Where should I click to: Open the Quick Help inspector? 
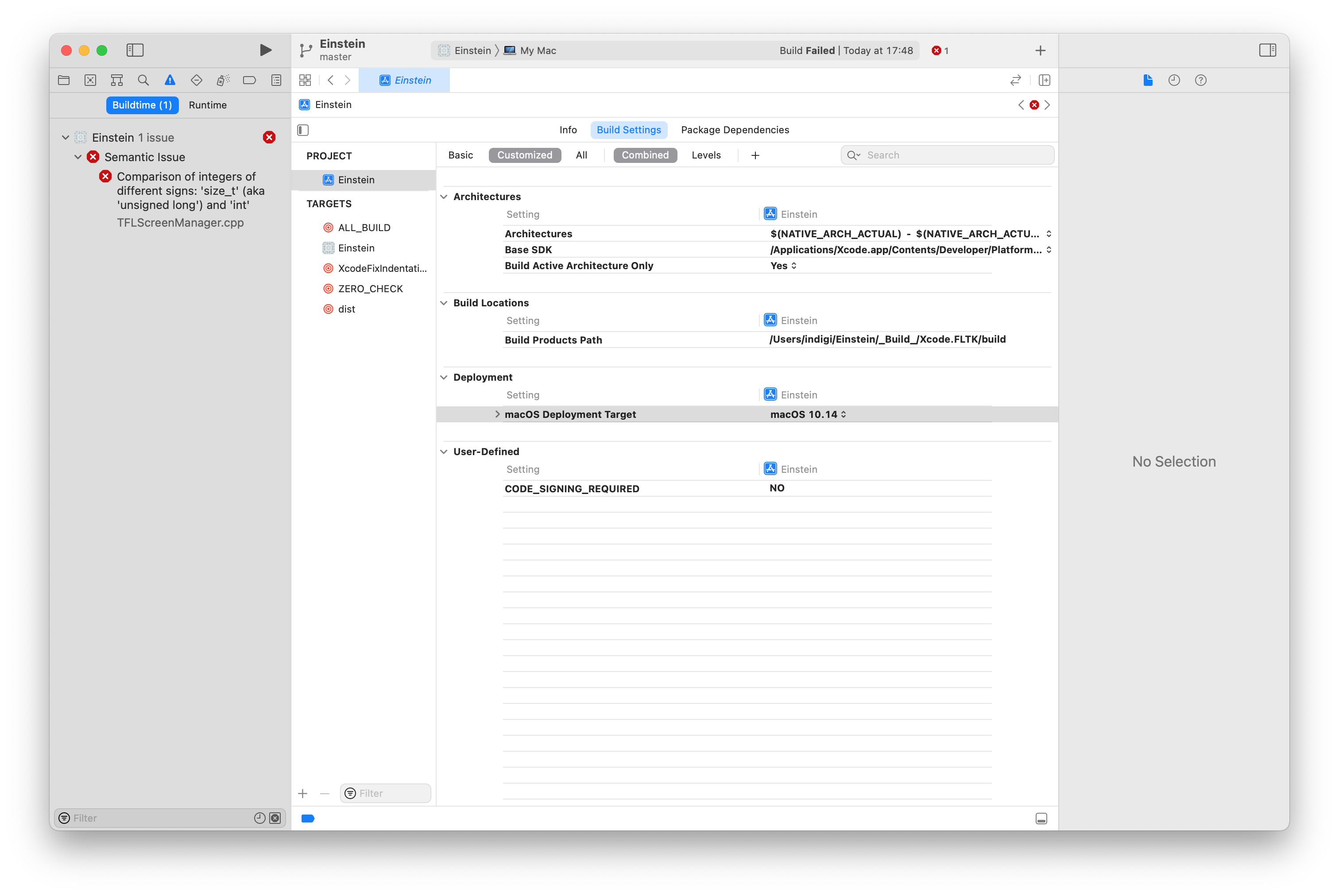pyautogui.click(x=1201, y=80)
